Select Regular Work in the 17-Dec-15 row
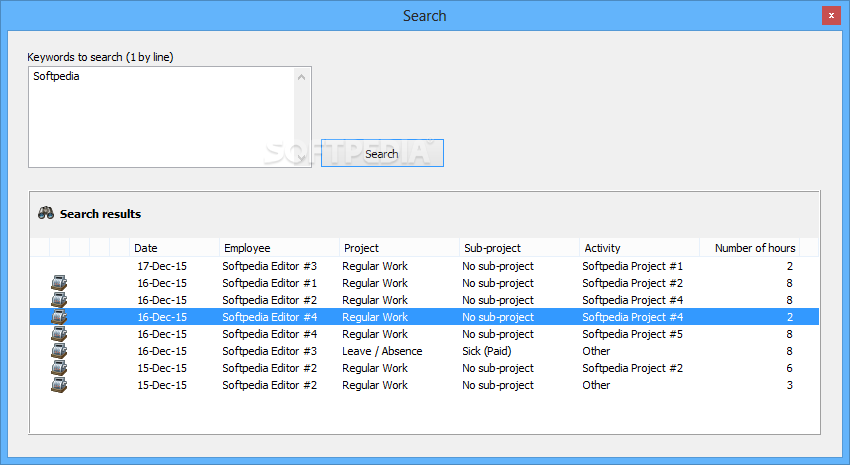 point(375,266)
